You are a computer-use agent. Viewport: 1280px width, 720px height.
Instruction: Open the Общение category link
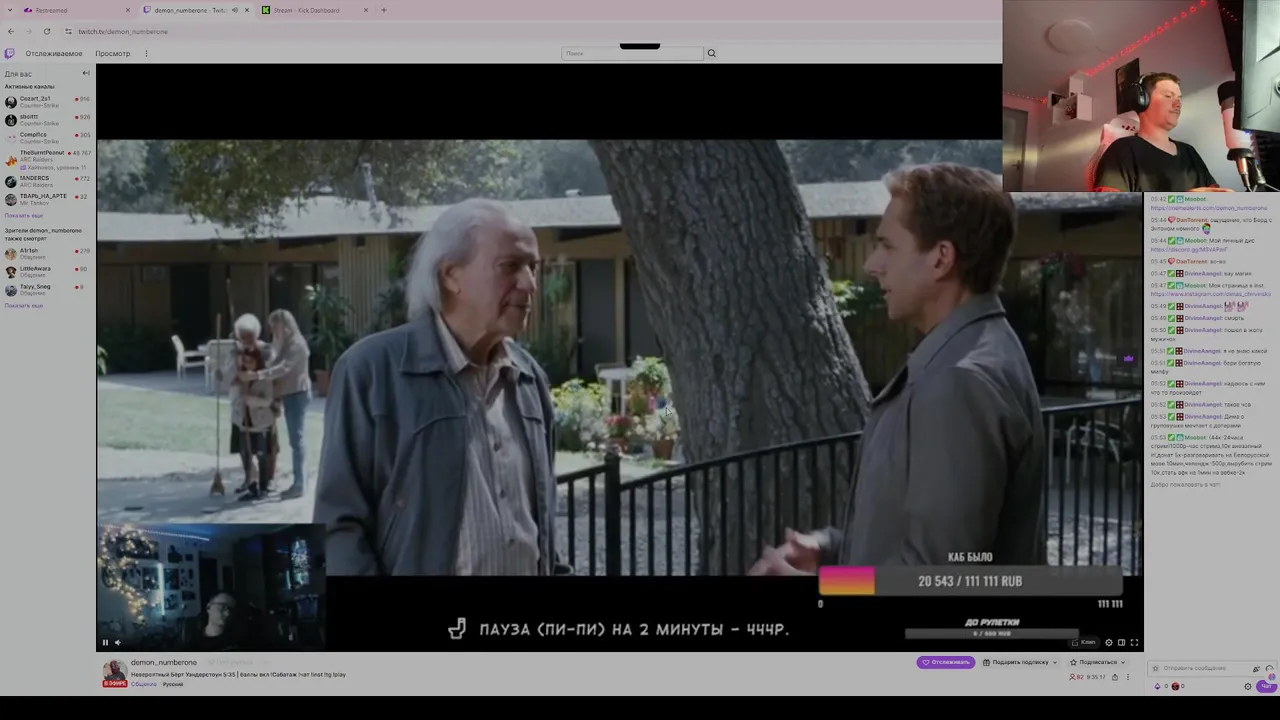(143, 684)
